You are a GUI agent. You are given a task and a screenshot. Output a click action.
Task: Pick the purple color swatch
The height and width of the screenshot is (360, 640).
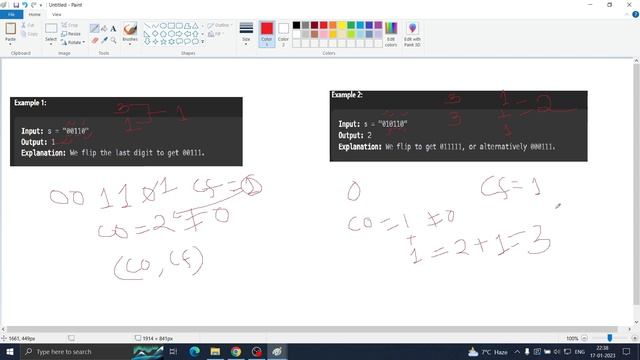(378, 25)
